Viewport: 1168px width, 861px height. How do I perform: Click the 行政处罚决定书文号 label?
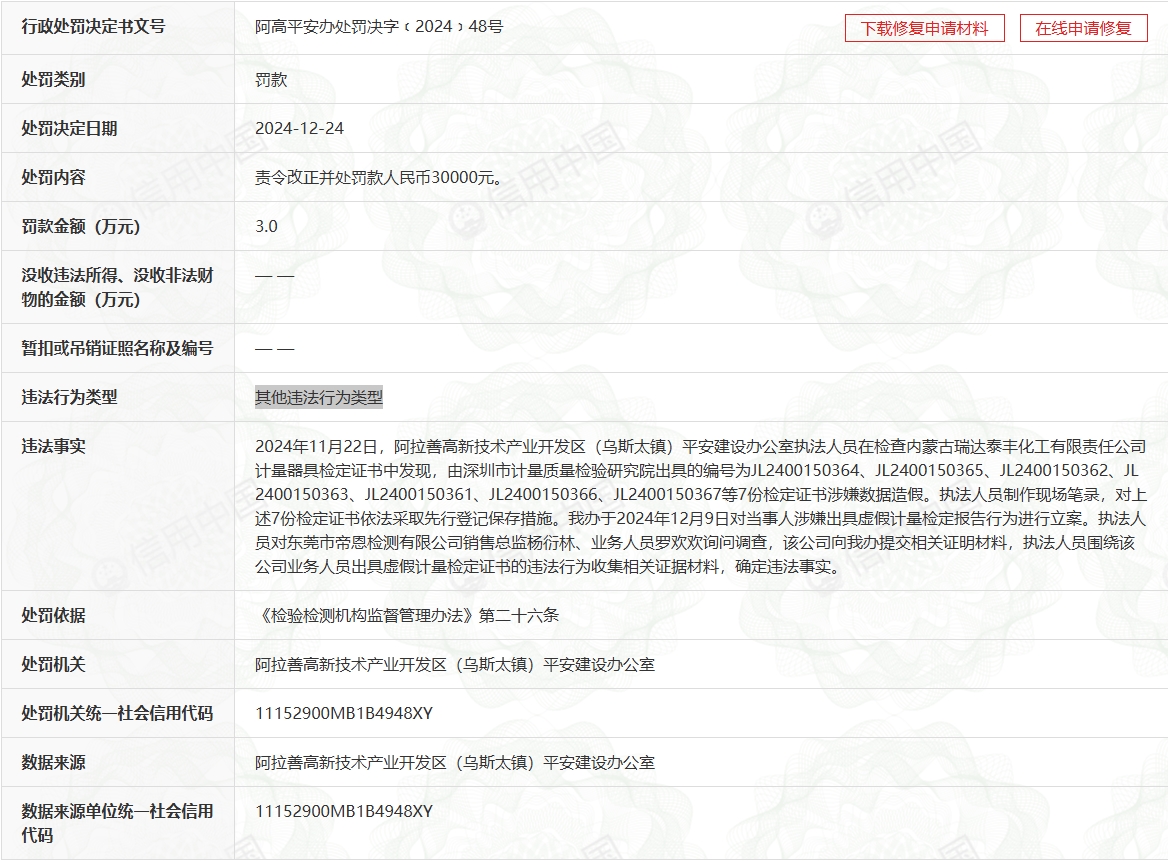[x=93, y=27]
